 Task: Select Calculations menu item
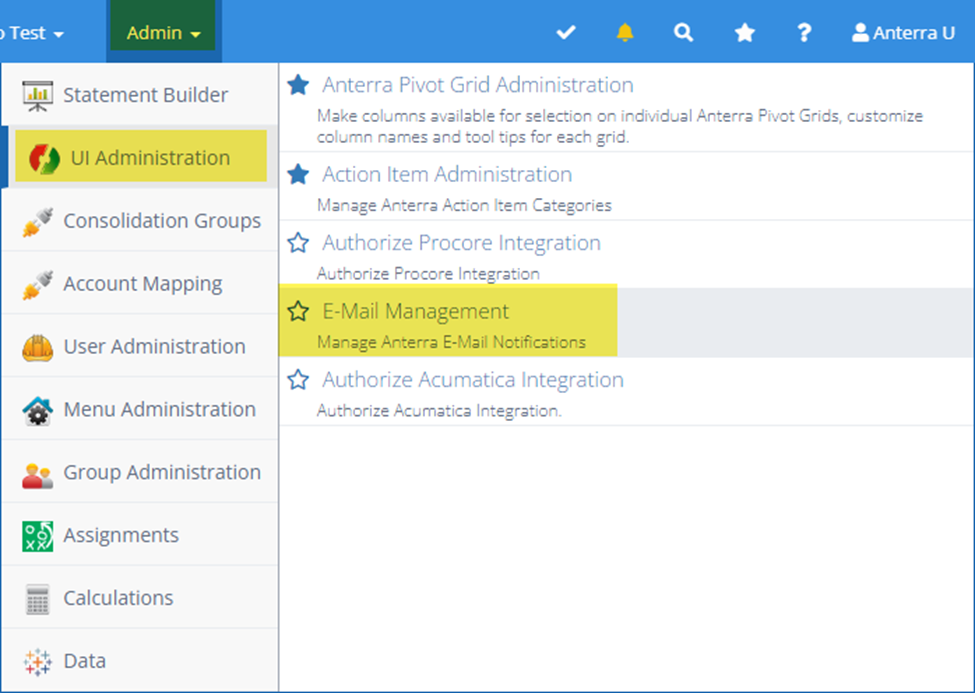coord(140,598)
